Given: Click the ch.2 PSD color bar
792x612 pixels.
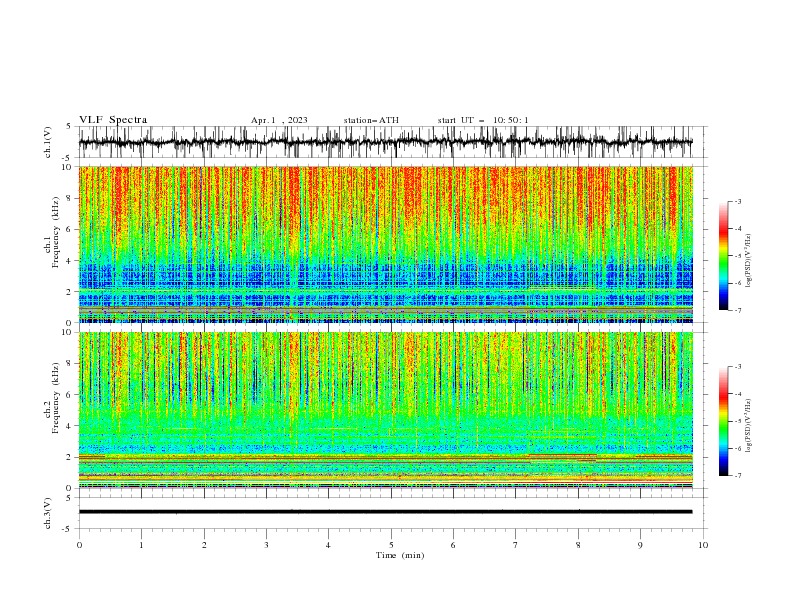Looking at the screenshot, I should pos(723,421).
